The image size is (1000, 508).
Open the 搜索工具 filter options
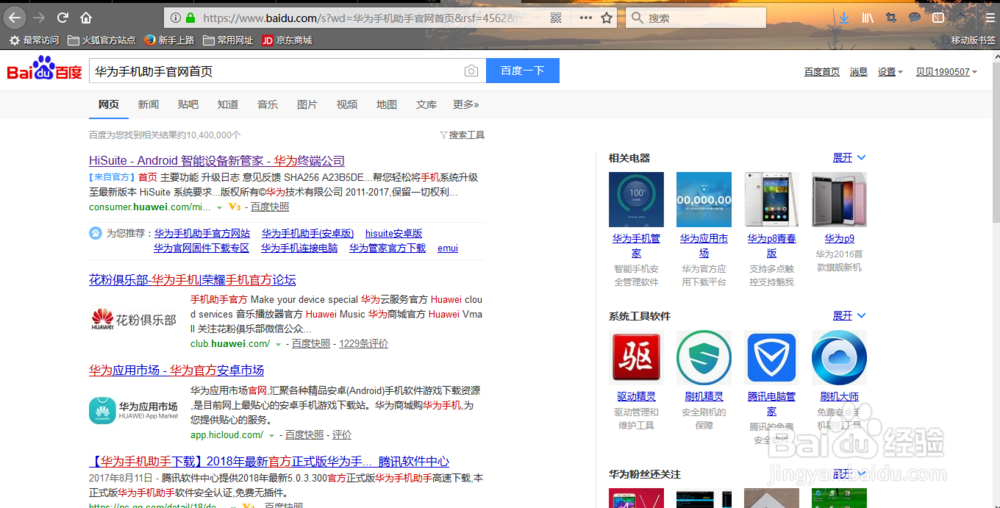point(462,135)
